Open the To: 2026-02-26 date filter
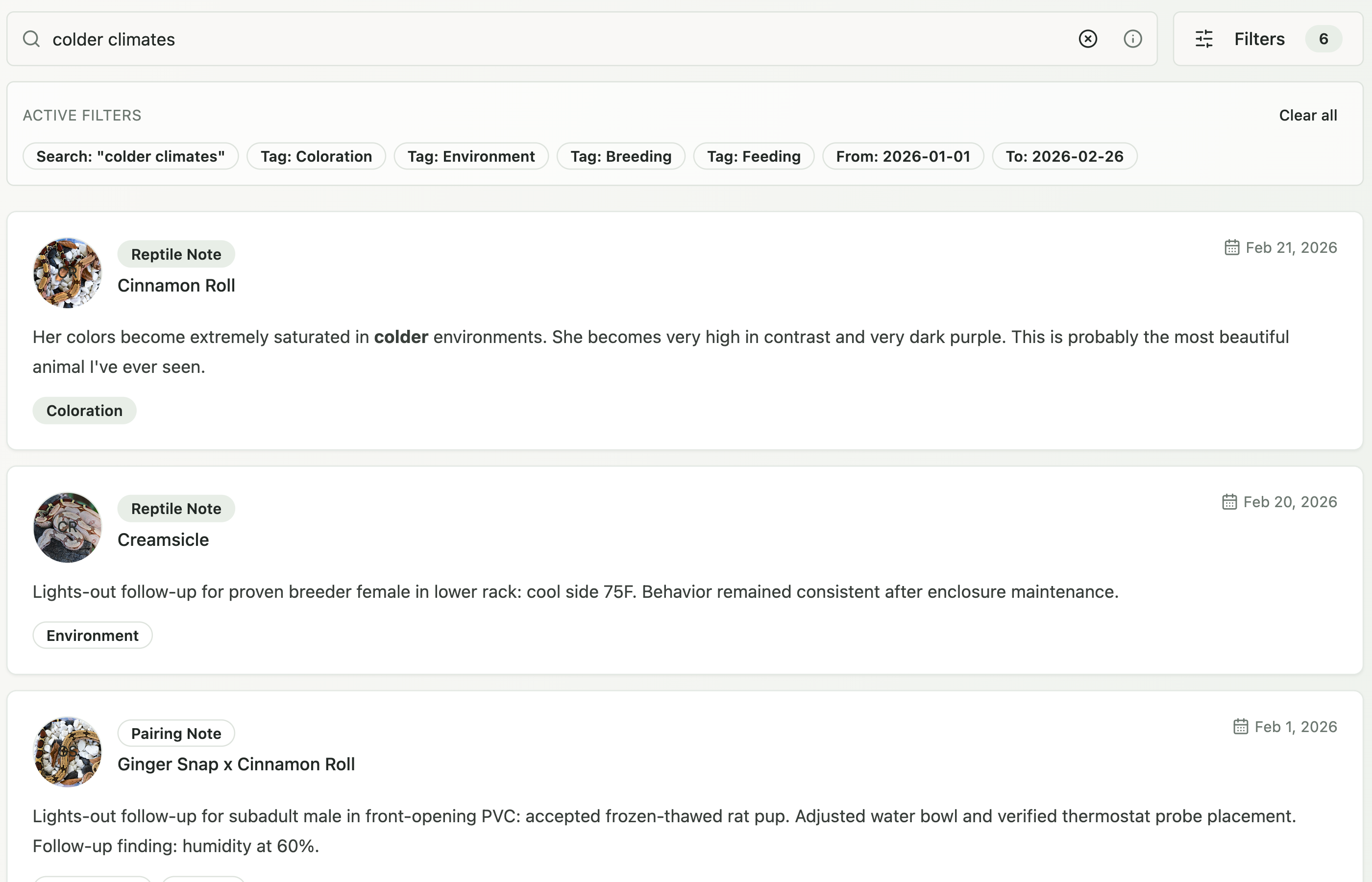Viewport: 1372px width, 882px height. coord(1064,156)
